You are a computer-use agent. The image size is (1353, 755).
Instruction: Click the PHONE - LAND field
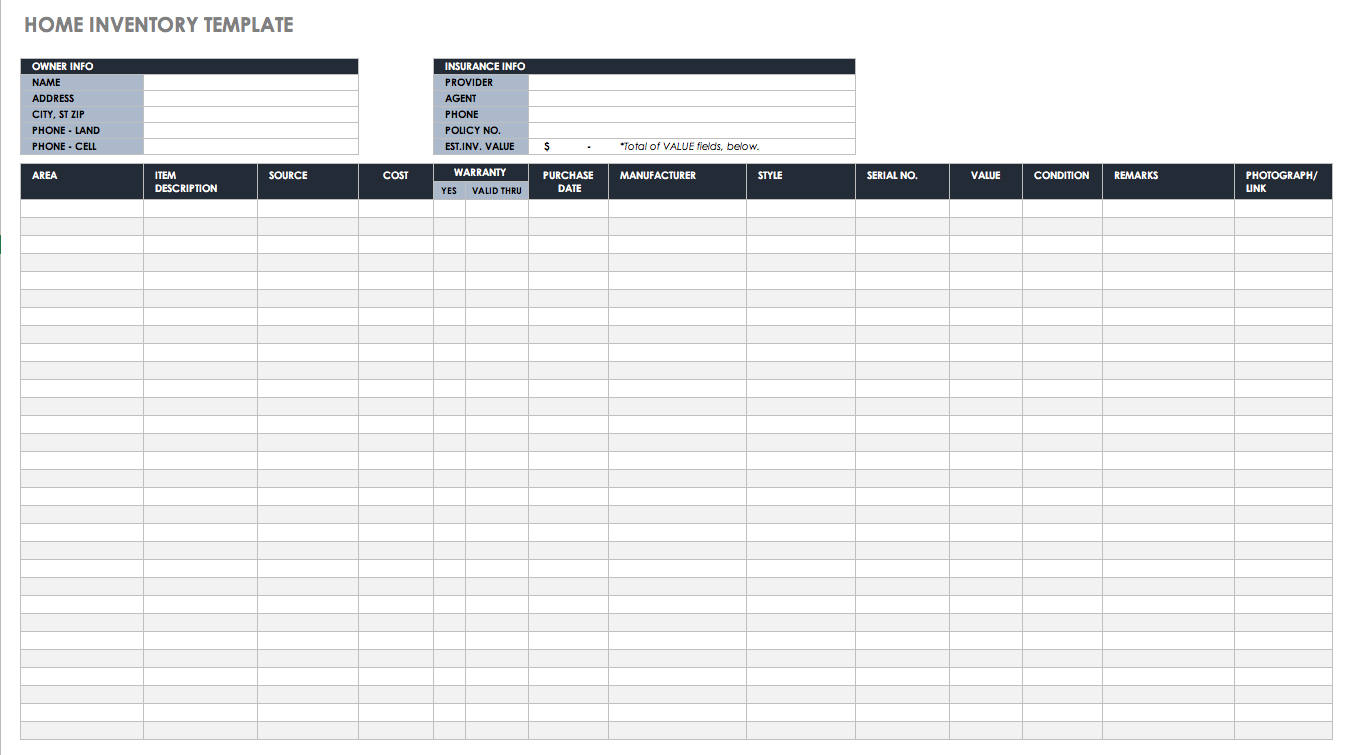250,130
